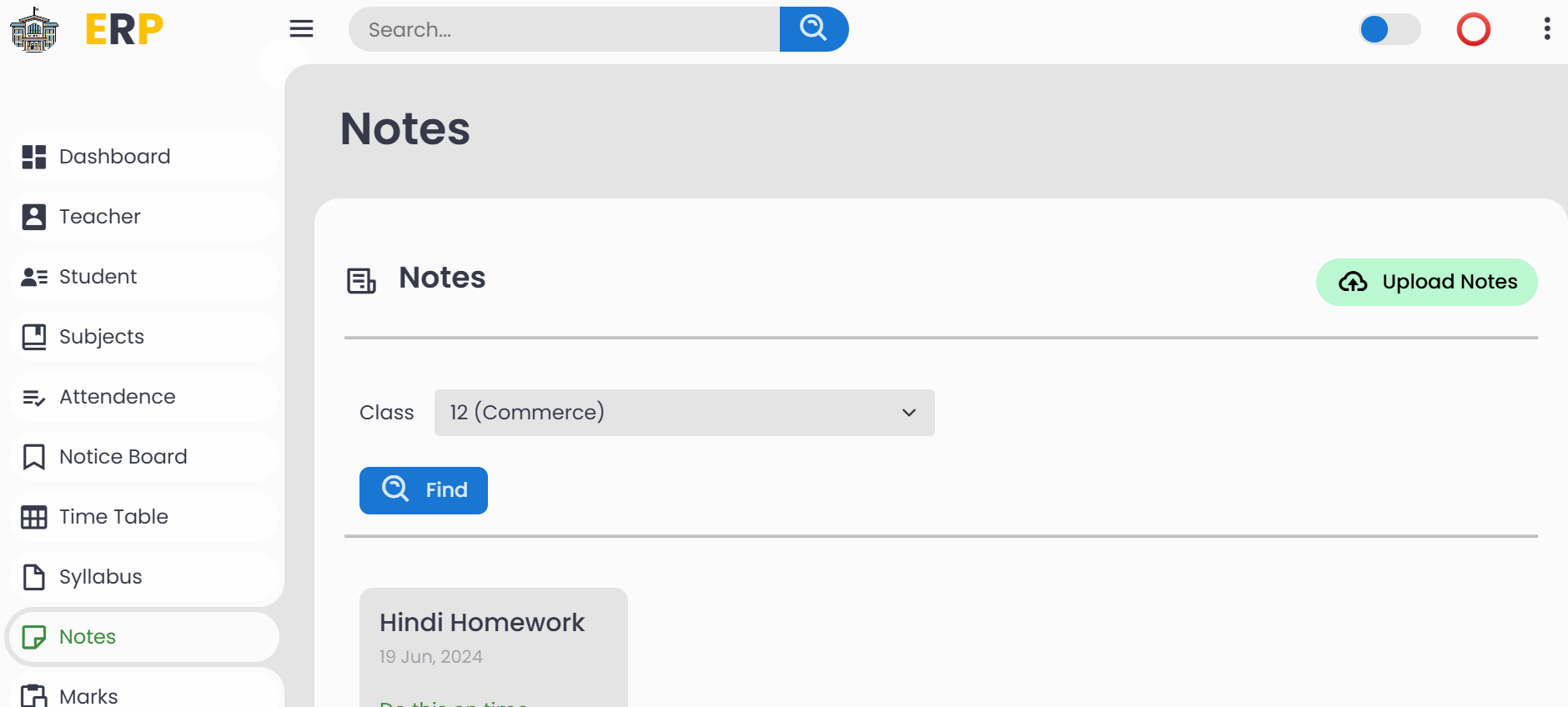Click the Time Table grid icon
This screenshot has height=707, width=1568.
pyautogui.click(x=34, y=517)
